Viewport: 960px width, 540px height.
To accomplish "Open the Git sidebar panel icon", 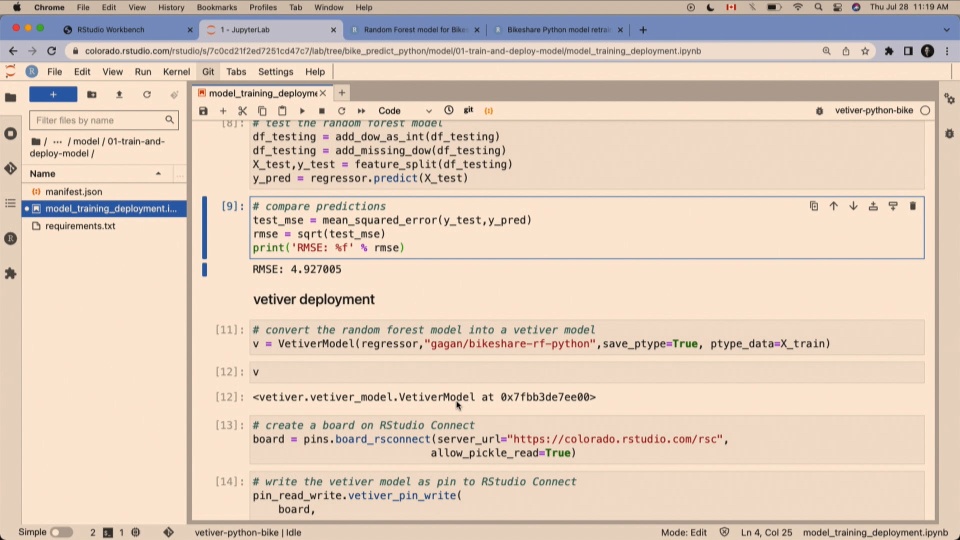I will click(10, 168).
